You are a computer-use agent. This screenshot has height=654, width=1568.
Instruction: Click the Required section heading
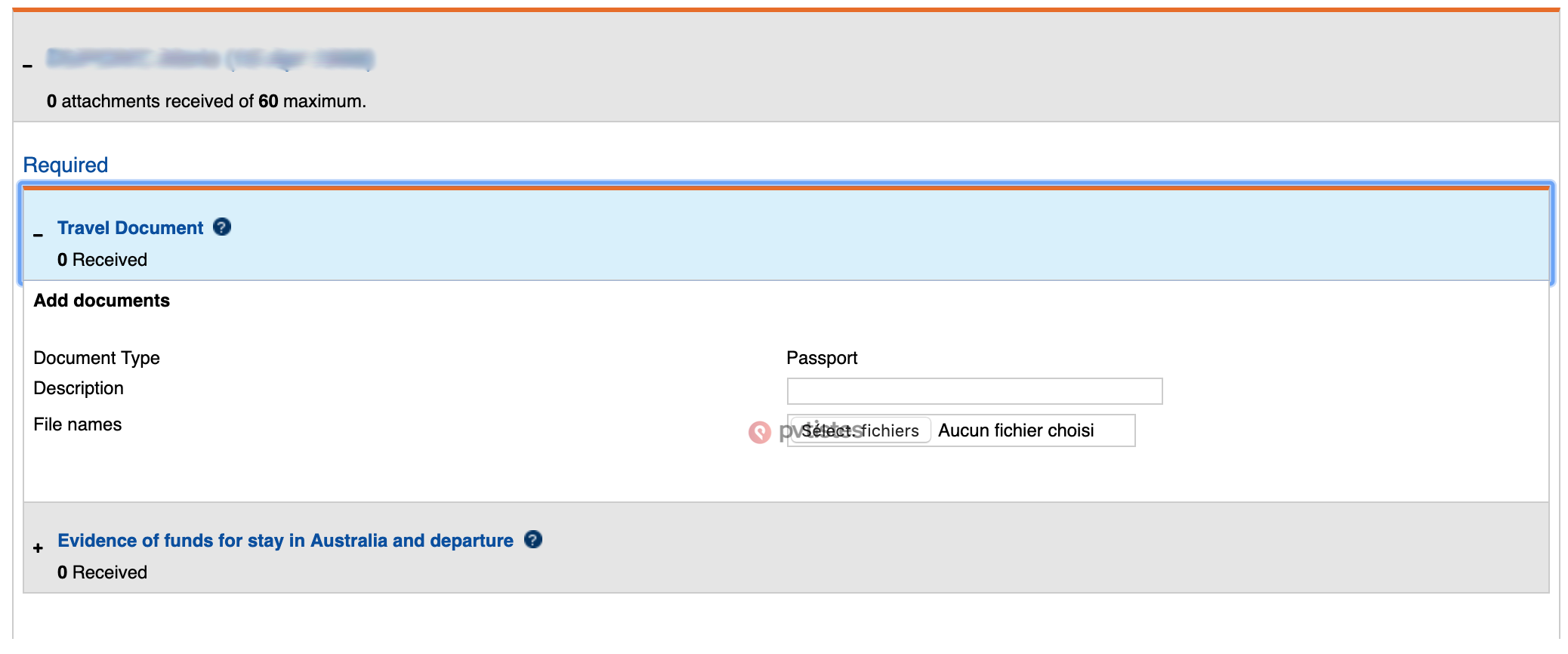point(66,165)
